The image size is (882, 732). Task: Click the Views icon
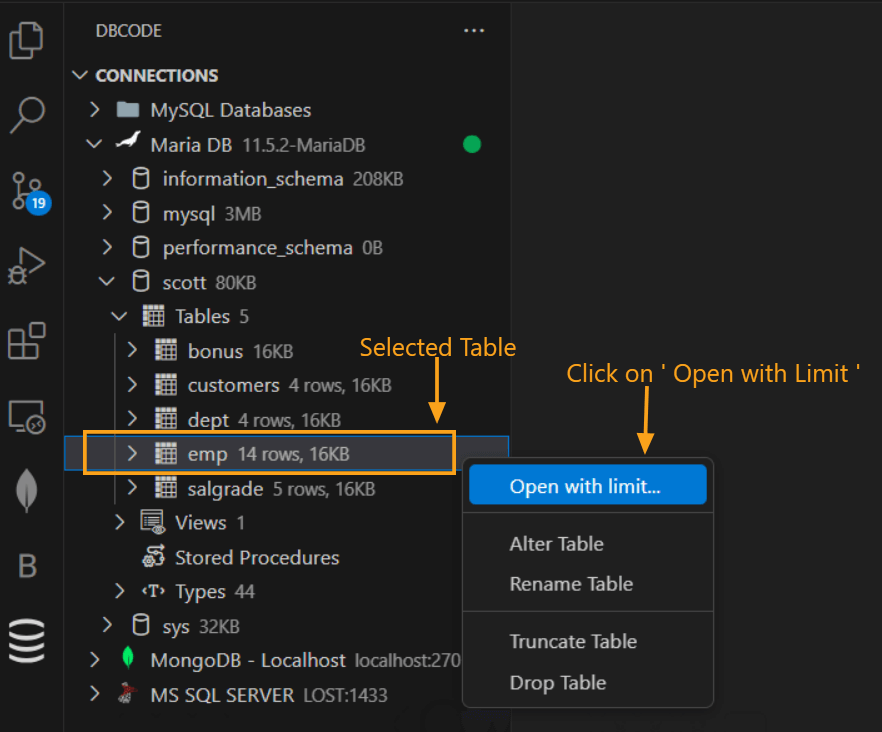(x=153, y=522)
